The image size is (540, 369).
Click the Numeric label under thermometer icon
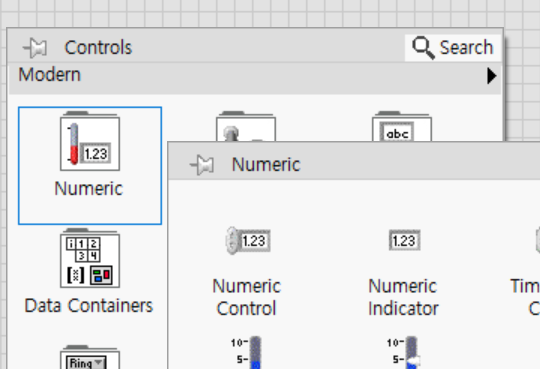(x=89, y=189)
